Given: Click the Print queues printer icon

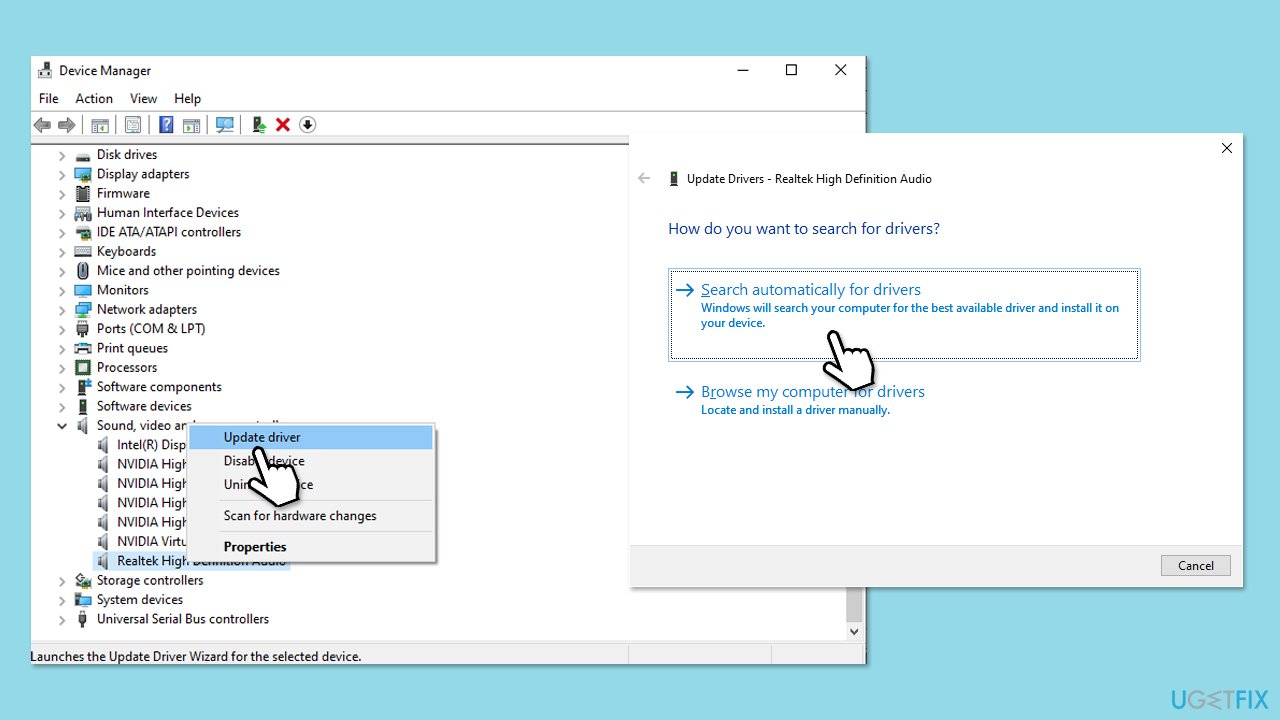Looking at the screenshot, I should 83,348.
